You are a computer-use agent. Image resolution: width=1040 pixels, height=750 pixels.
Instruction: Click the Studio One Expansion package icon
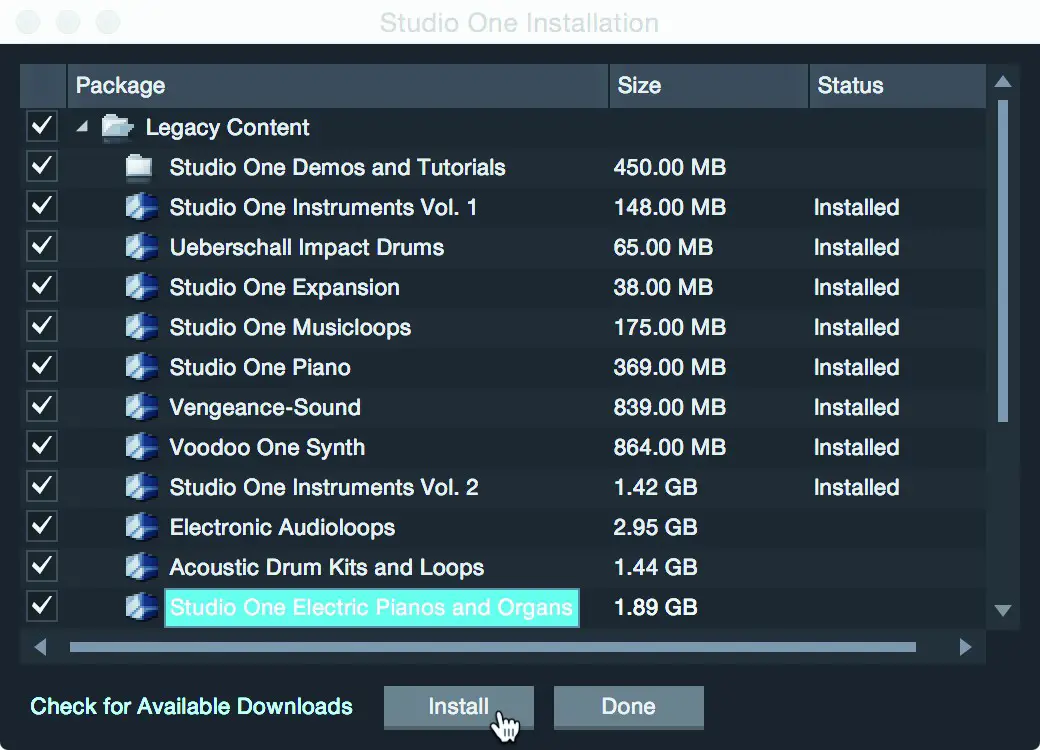(x=141, y=287)
